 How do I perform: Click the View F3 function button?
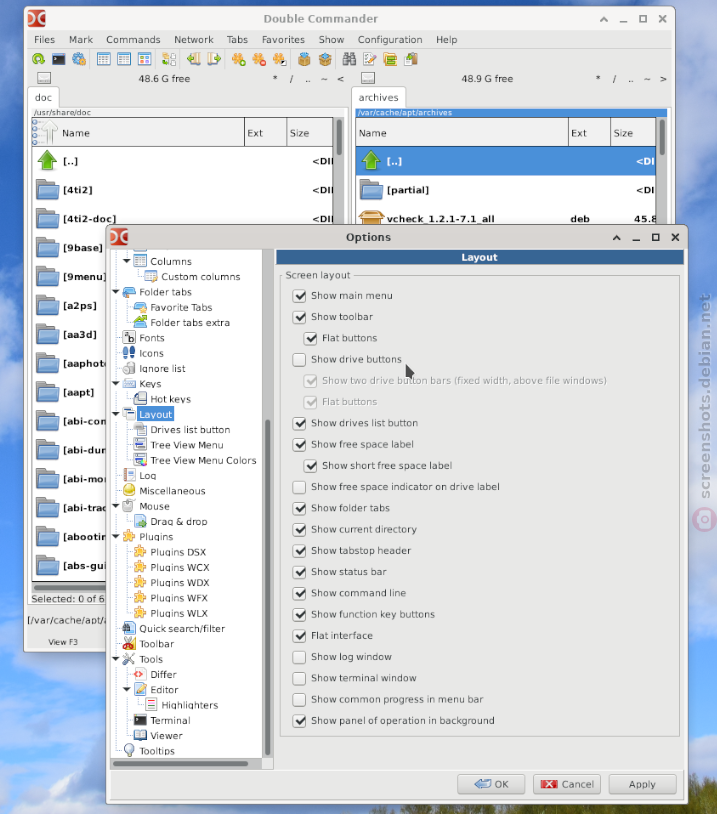click(x=63, y=642)
